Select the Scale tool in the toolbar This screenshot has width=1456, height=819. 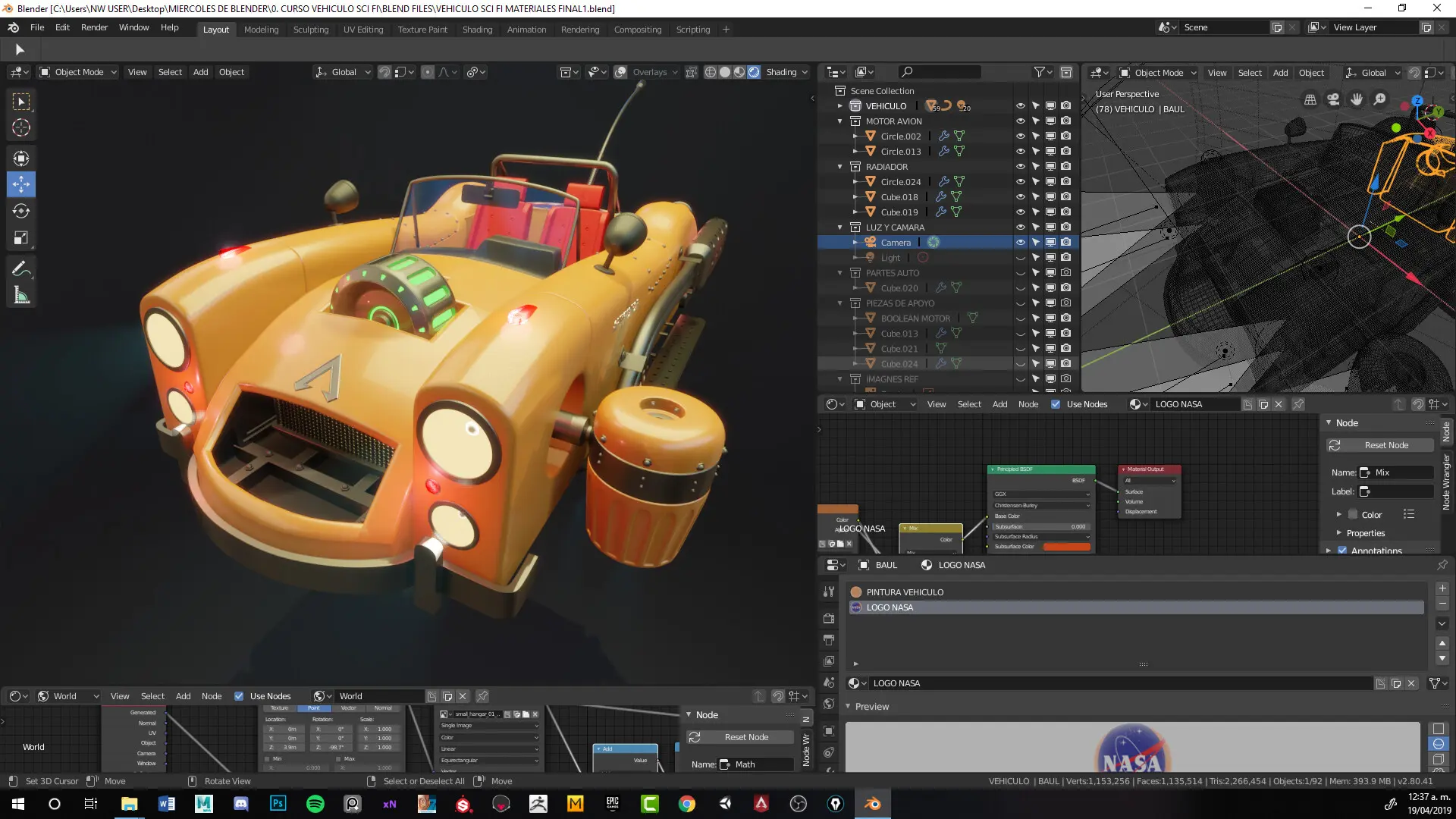click(x=21, y=237)
